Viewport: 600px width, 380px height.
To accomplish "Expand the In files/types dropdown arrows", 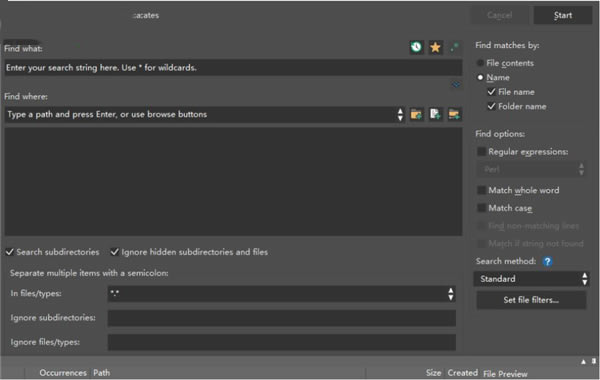I will [x=451, y=294].
